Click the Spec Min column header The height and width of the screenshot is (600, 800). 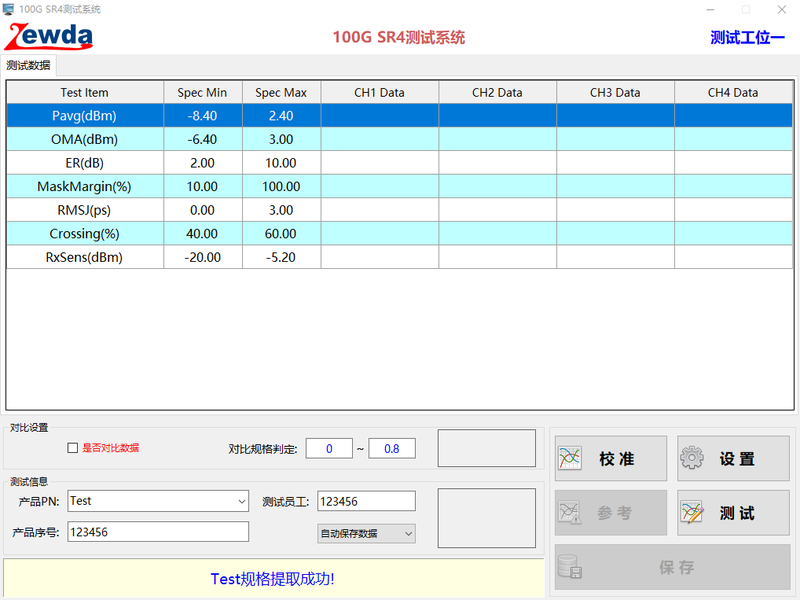203,92
